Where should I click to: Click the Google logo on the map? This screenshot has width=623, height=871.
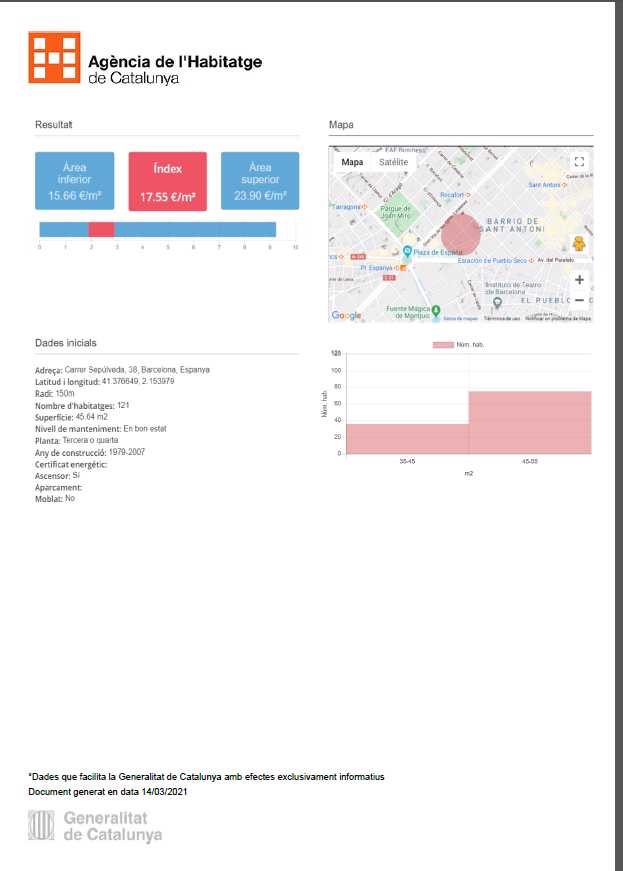[346, 315]
